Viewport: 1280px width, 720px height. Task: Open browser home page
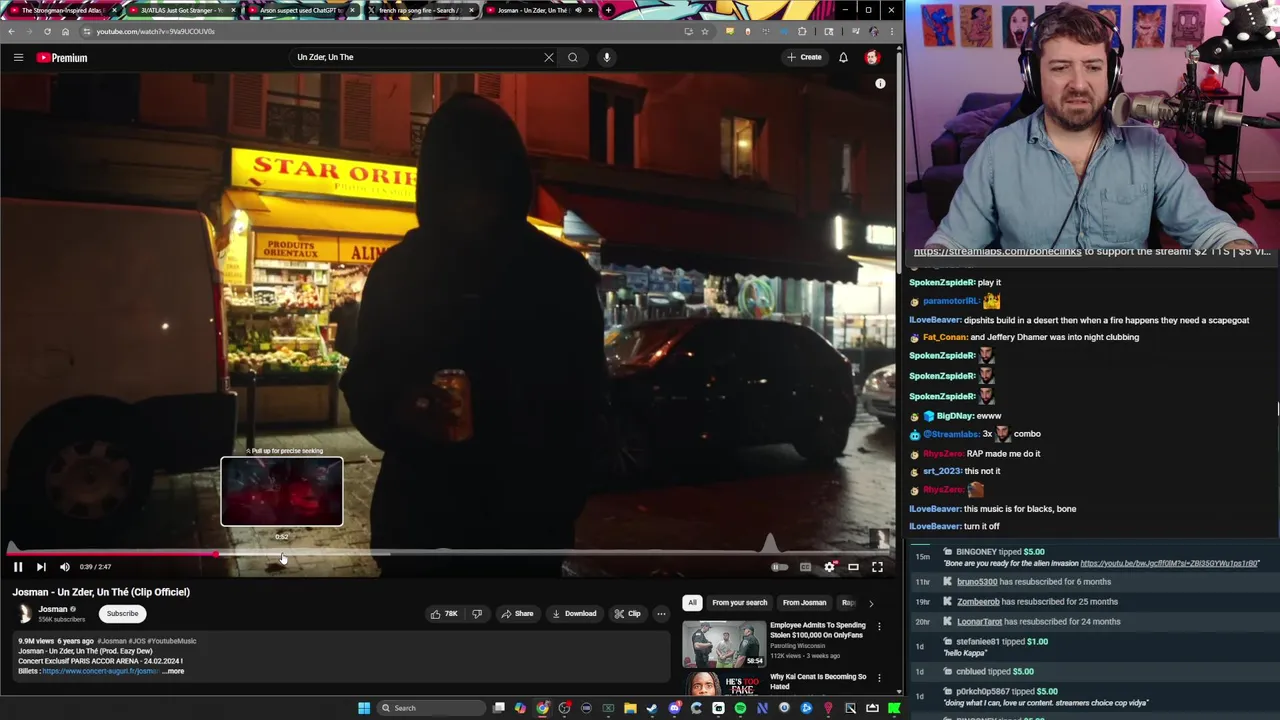coord(65,31)
